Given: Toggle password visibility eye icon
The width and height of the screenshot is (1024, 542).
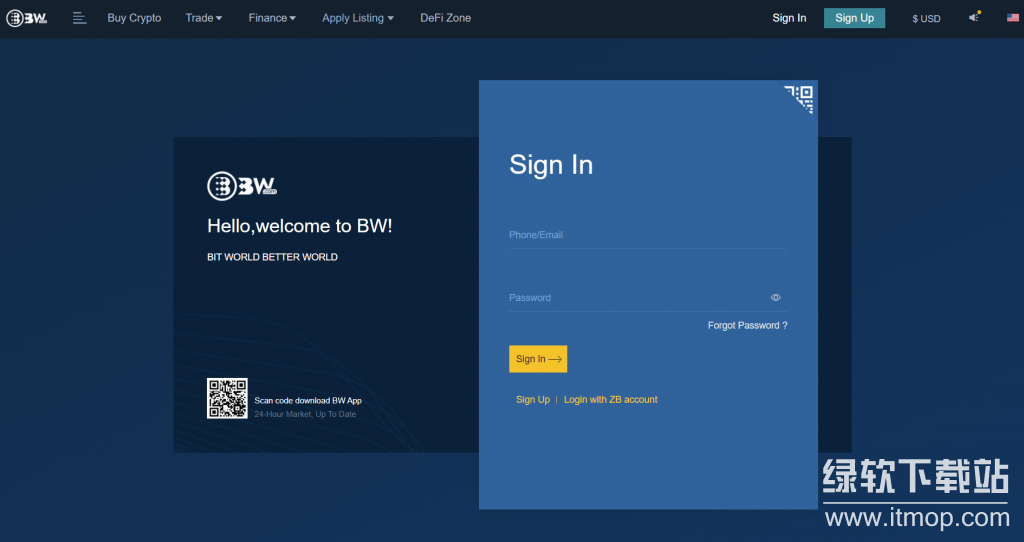Looking at the screenshot, I should click(x=776, y=297).
